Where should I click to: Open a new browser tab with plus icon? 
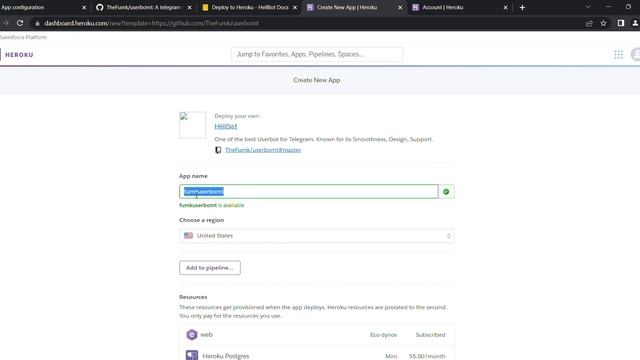tap(522, 7)
